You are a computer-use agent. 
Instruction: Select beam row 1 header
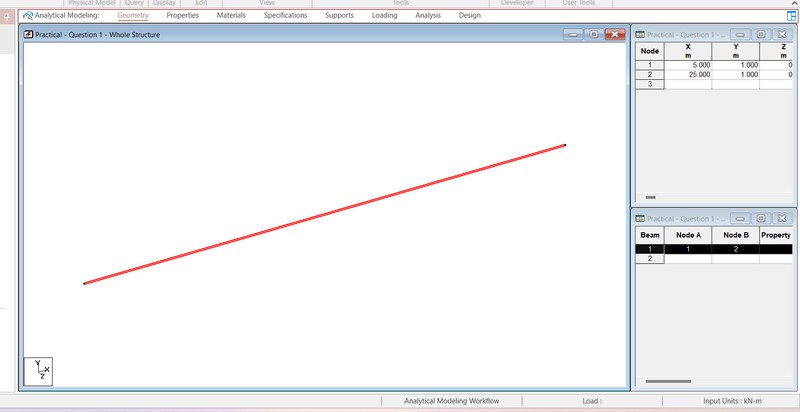[649, 249]
